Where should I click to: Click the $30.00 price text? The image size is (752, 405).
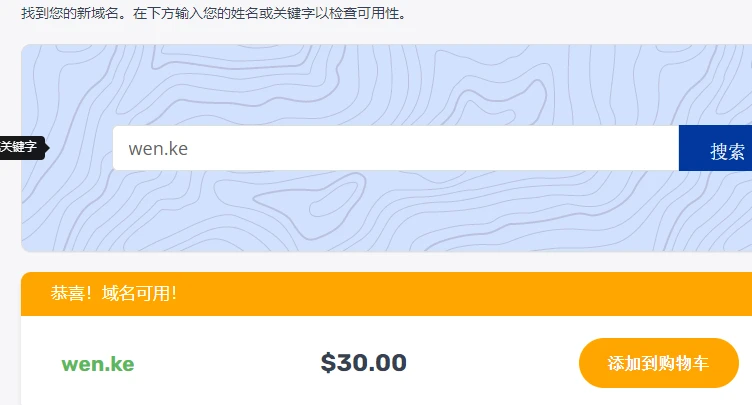tap(363, 362)
